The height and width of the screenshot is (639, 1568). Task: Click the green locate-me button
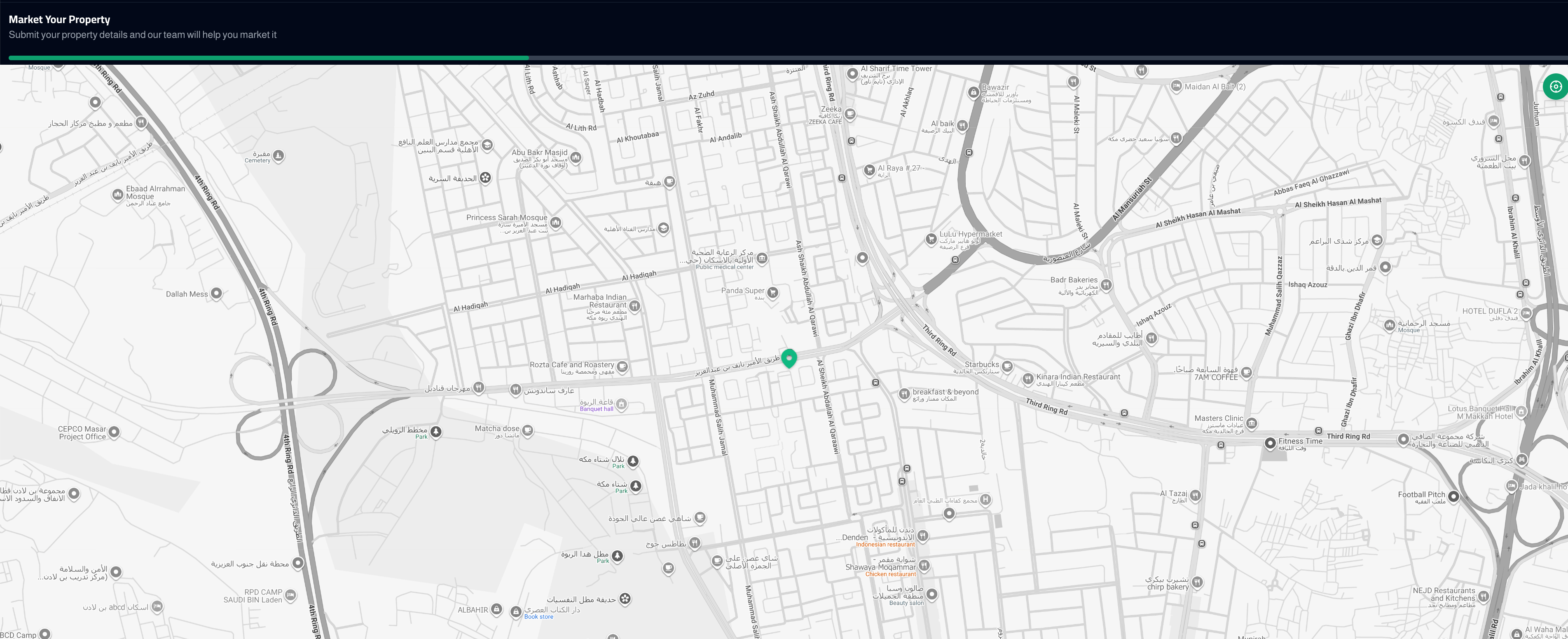tap(1556, 87)
